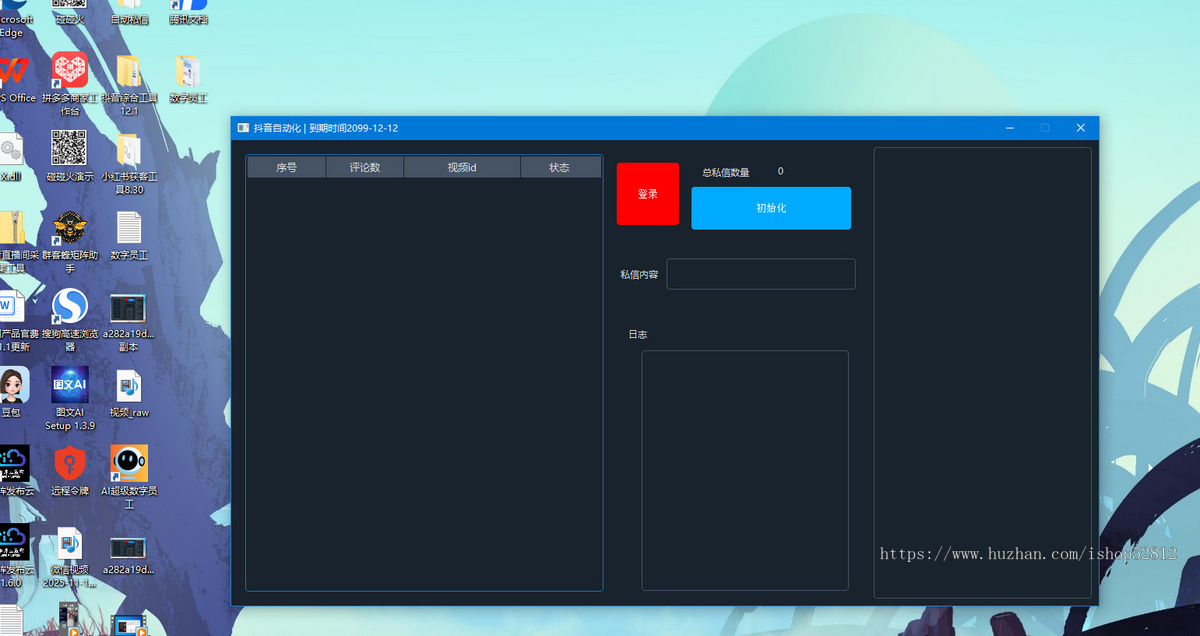Maximize the 抖音自动化 window

[x=1045, y=128]
